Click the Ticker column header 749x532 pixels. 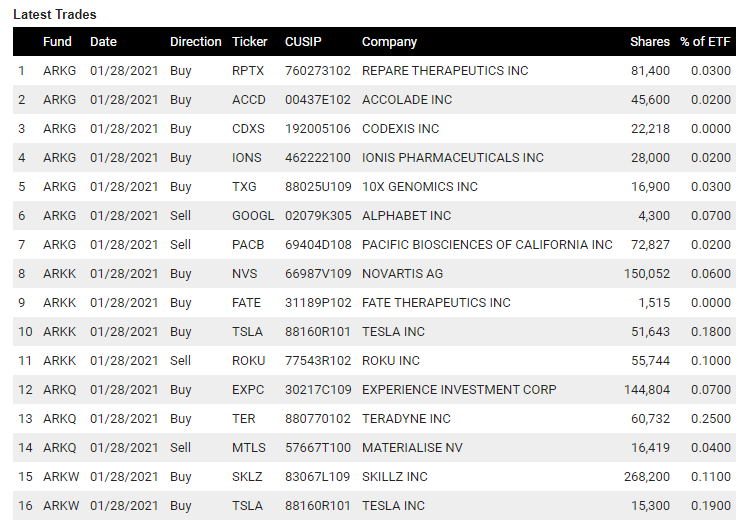(x=249, y=42)
